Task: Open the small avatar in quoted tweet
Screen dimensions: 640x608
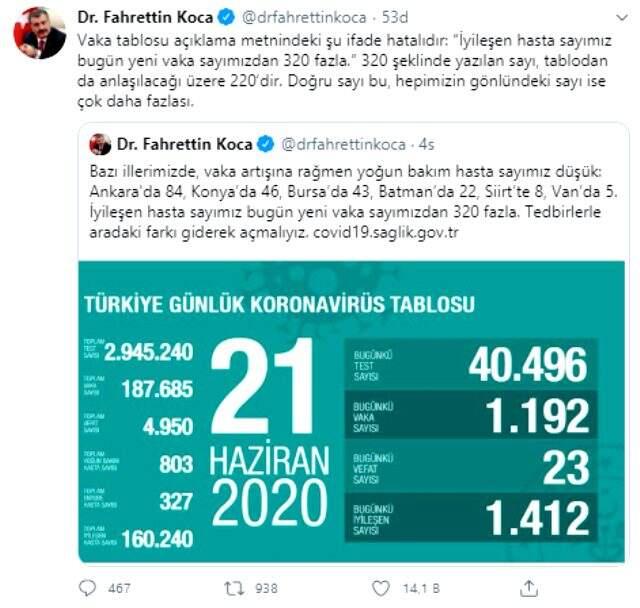Action: (x=100, y=144)
